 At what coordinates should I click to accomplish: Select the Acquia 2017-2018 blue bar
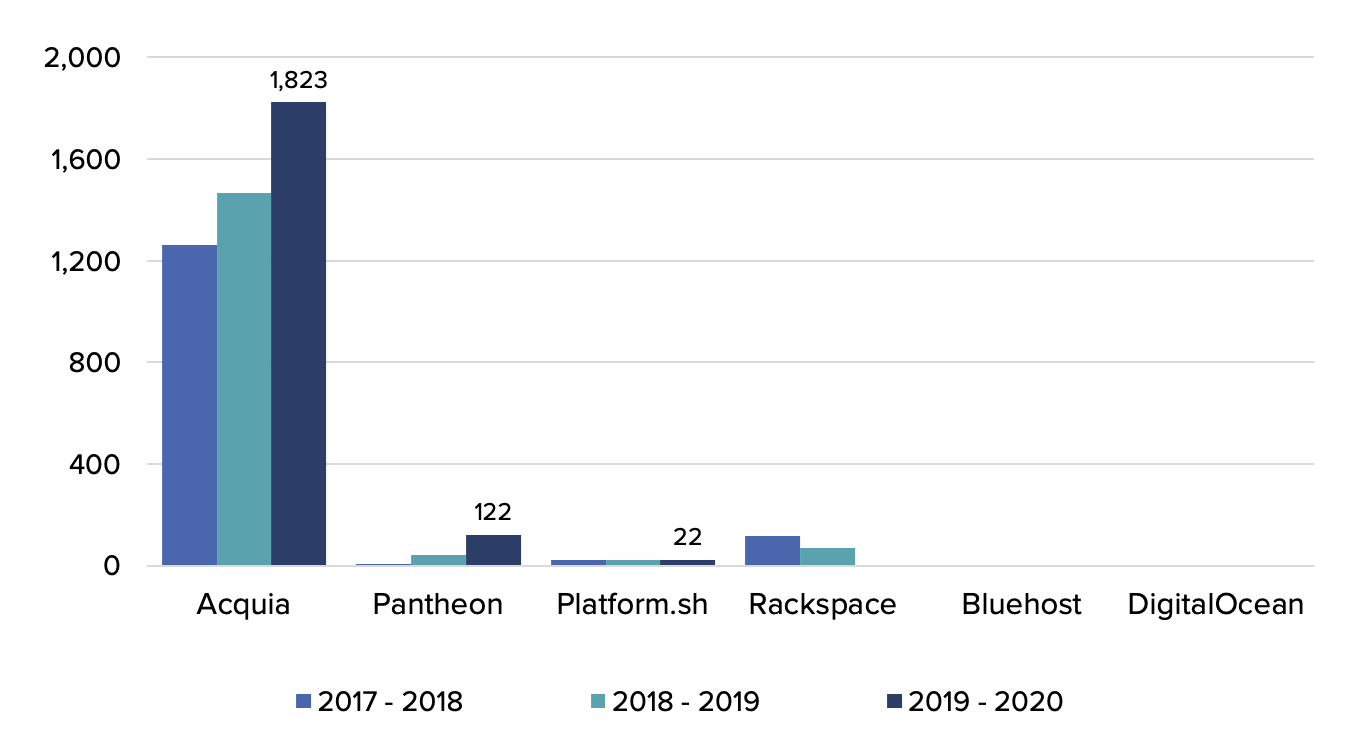pyautogui.click(x=190, y=400)
